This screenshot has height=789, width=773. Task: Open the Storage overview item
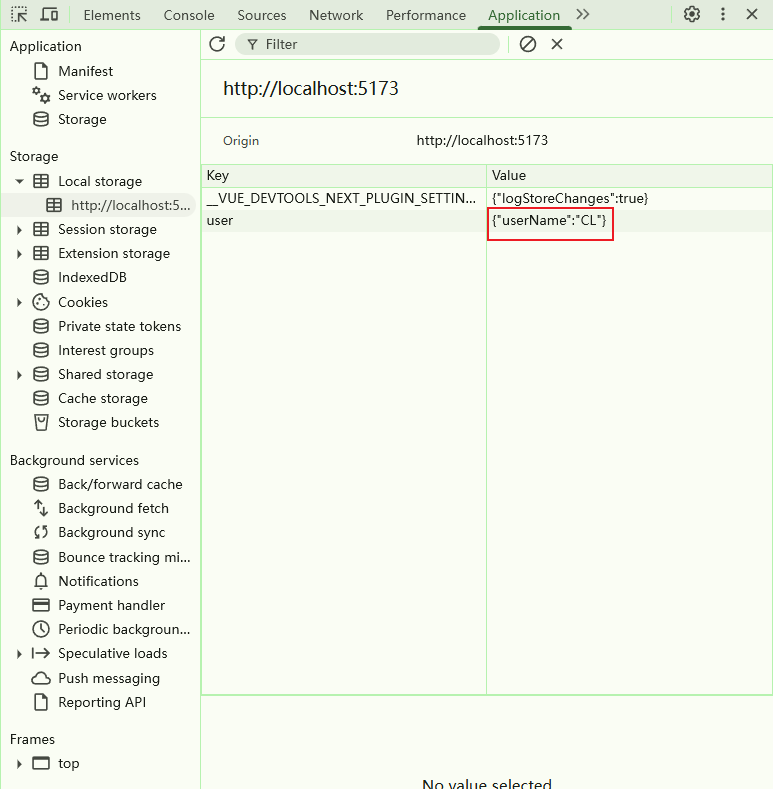point(82,119)
